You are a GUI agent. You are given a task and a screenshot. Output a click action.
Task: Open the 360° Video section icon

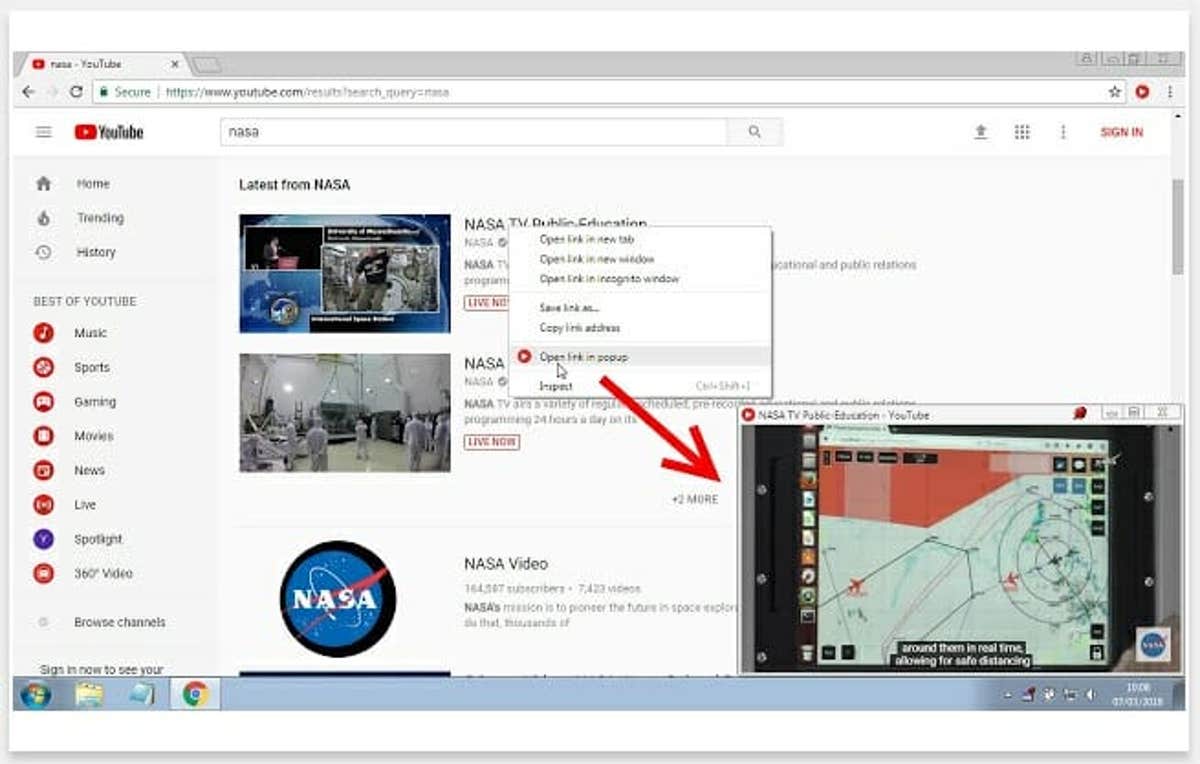pos(43,573)
